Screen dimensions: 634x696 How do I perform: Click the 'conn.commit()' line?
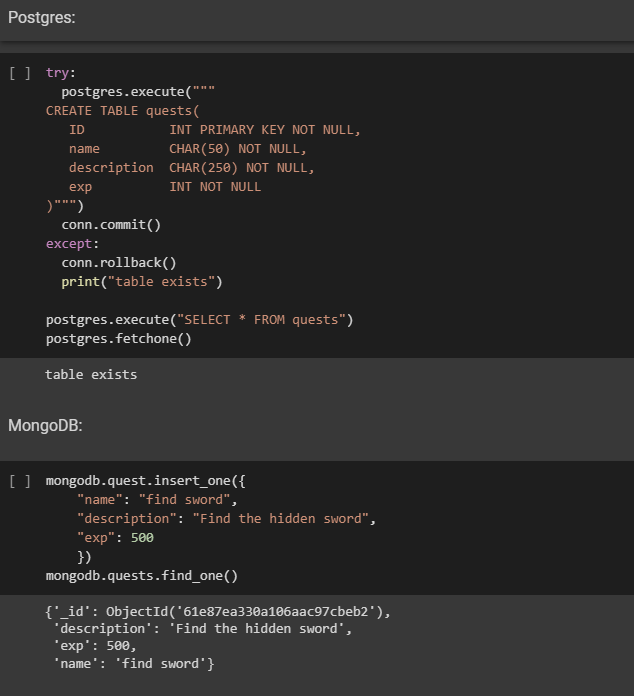click(111, 225)
